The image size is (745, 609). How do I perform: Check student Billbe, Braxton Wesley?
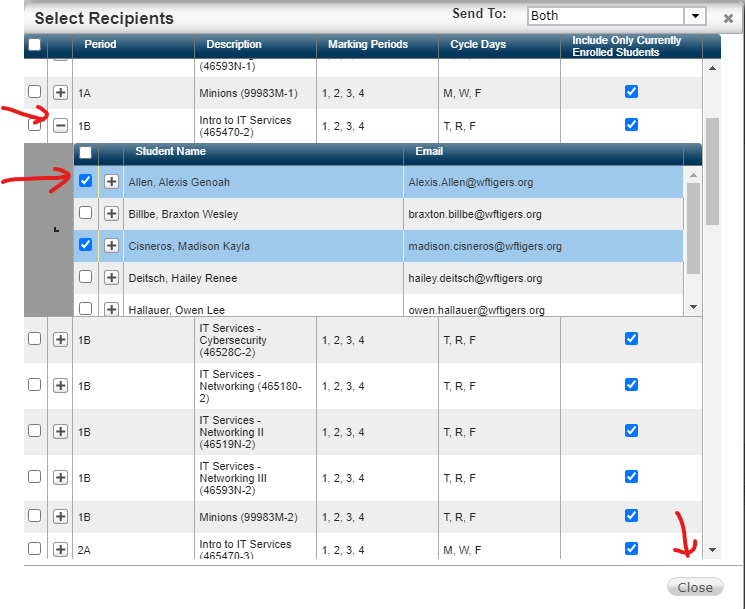coord(86,212)
